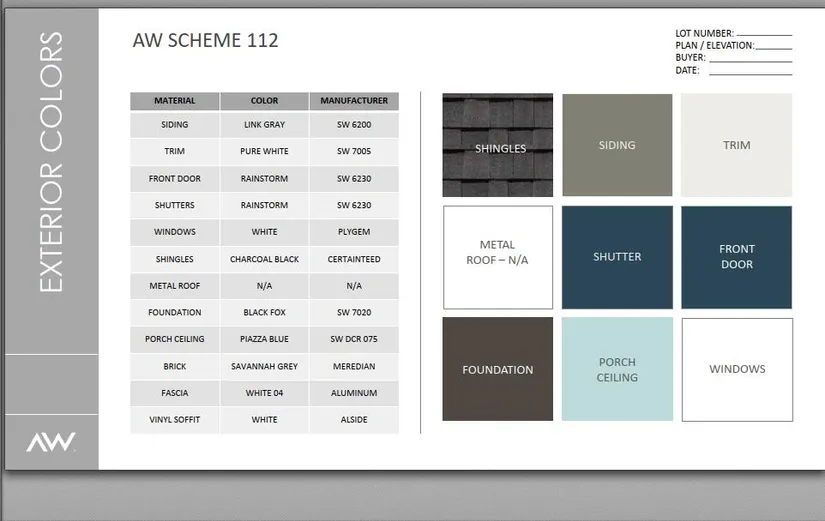
Task: Select the Front Door color swatch
Action: [x=736, y=257]
